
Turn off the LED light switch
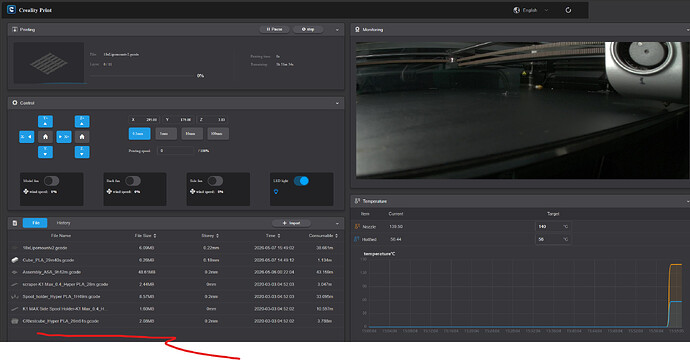301,181
